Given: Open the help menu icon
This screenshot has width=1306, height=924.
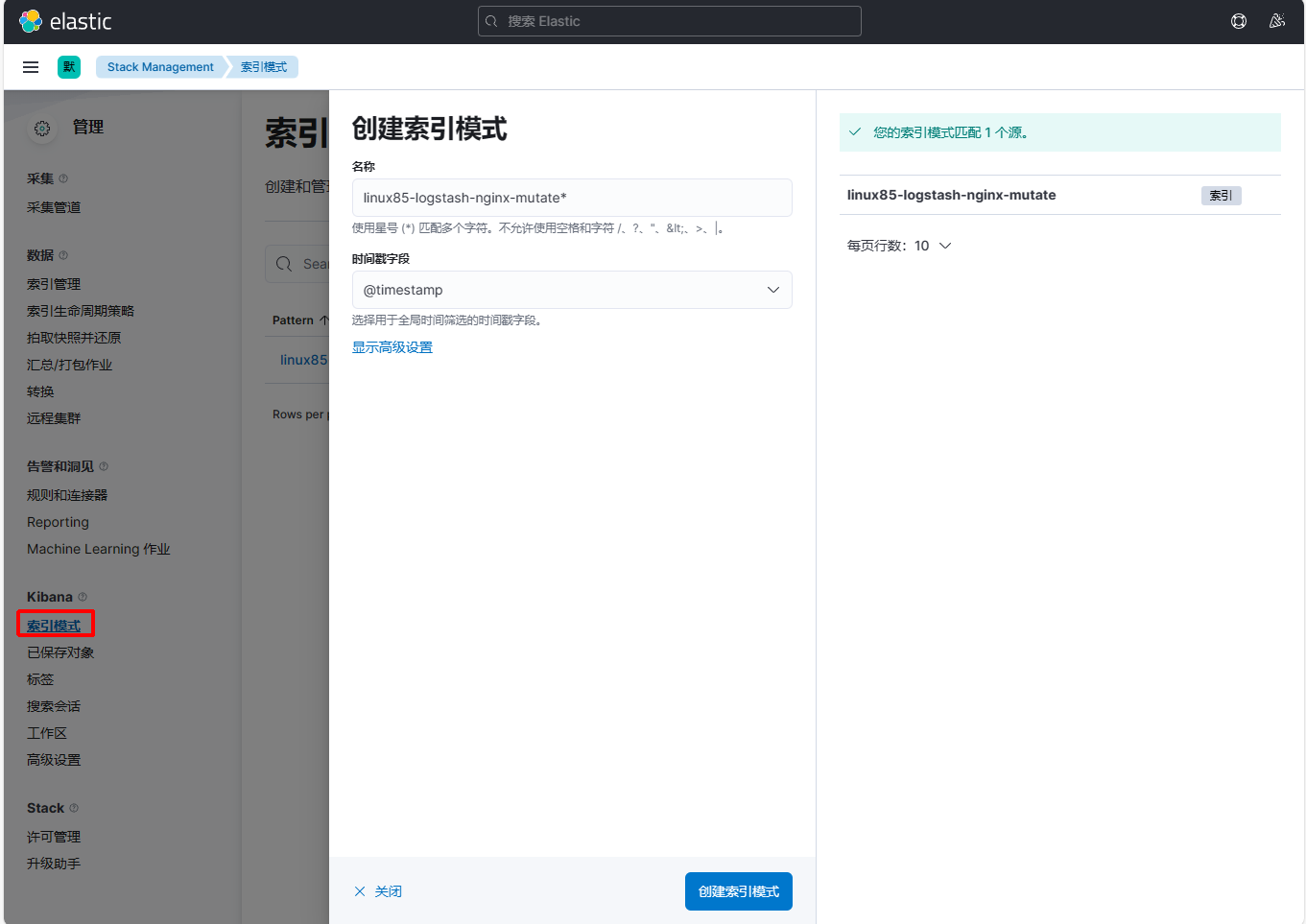Looking at the screenshot, I should 1239,21.
